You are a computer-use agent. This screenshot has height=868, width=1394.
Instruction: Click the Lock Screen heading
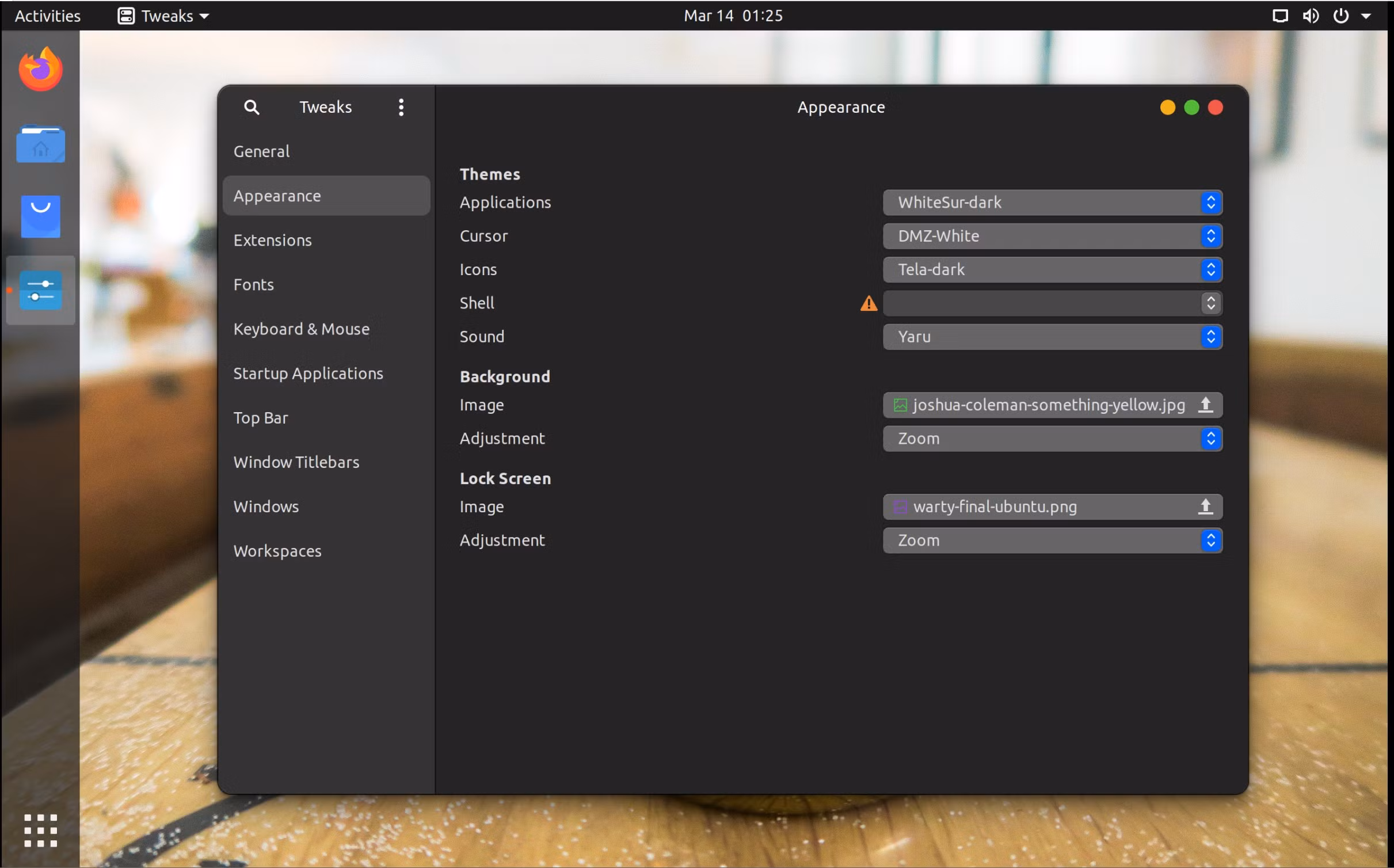pyautogui.click(x=505, y=478)
